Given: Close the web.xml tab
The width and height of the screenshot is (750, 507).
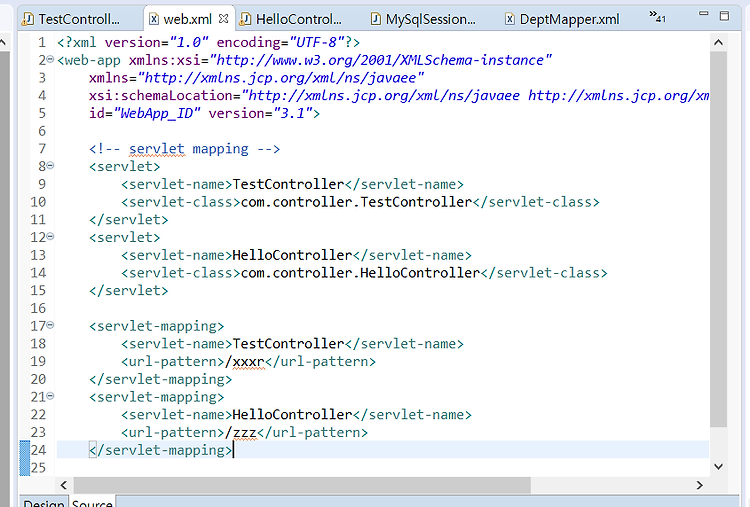Looking at the screenshot, I should tap(223, 19).
